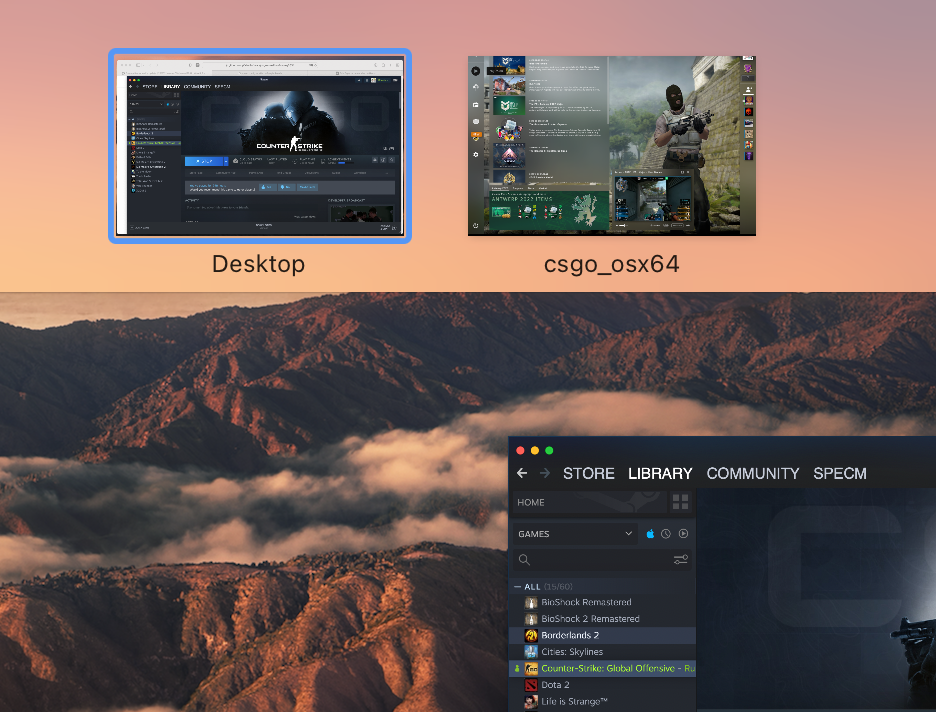Select BioShock Remastered in game list
This screenshot has height=712, width=936.
pos(602,602)
